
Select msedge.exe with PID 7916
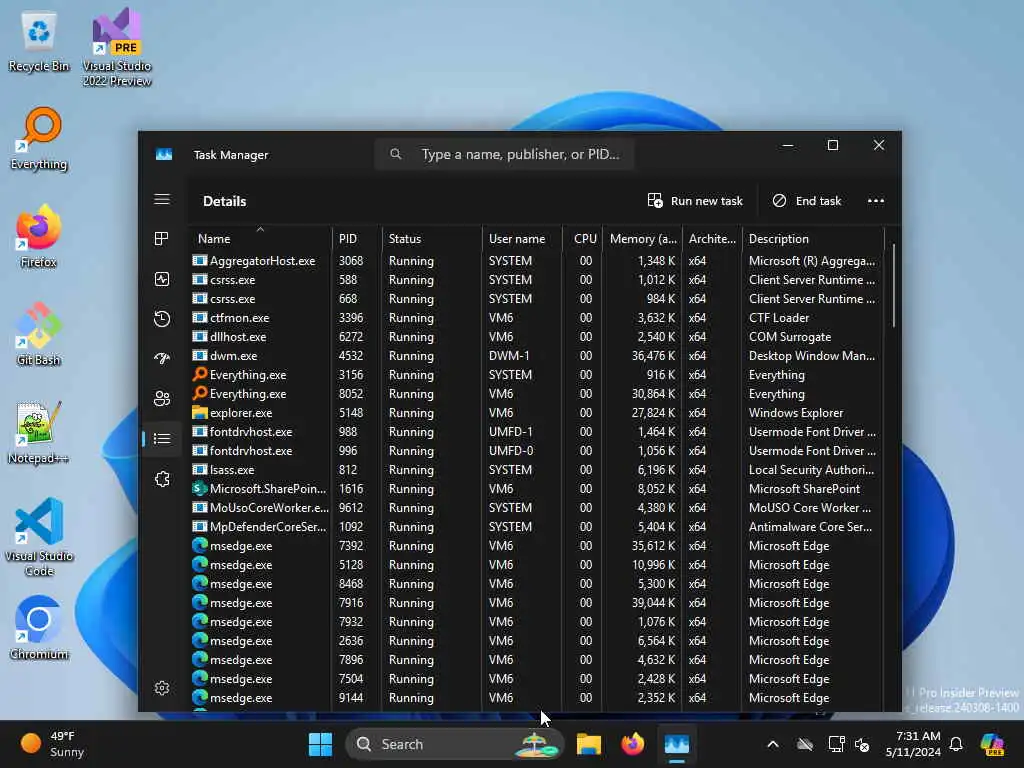click(537, 602)
